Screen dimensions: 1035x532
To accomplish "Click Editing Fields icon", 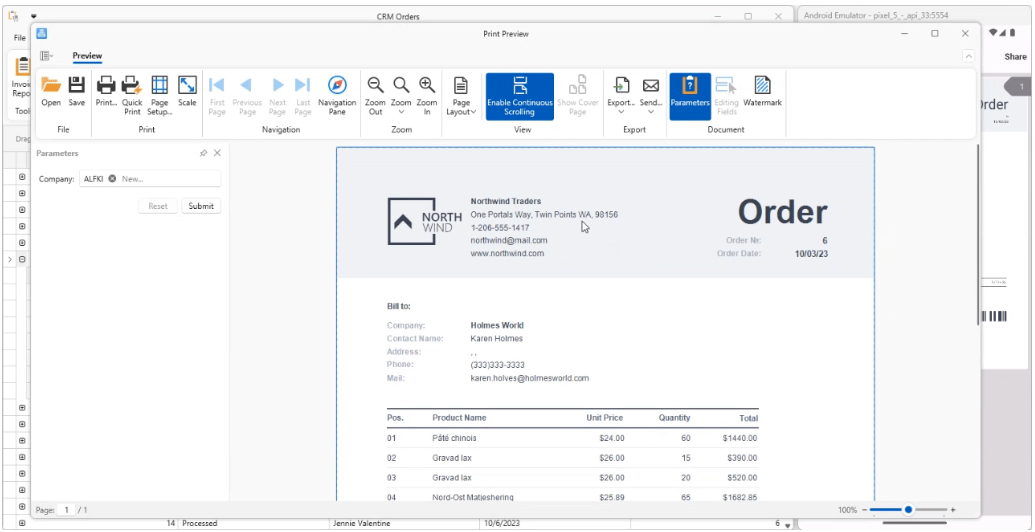I will tap(726, 95).
